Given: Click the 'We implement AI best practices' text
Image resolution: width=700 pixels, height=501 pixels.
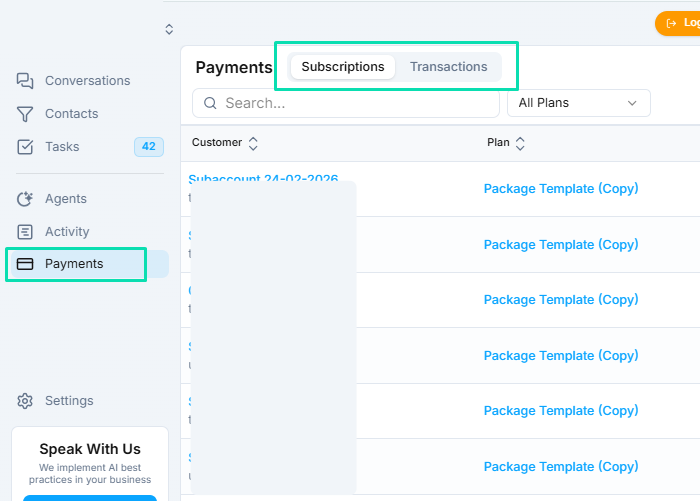Looking at the screenshot, I should pyautogui.click(x=90, y=474).
